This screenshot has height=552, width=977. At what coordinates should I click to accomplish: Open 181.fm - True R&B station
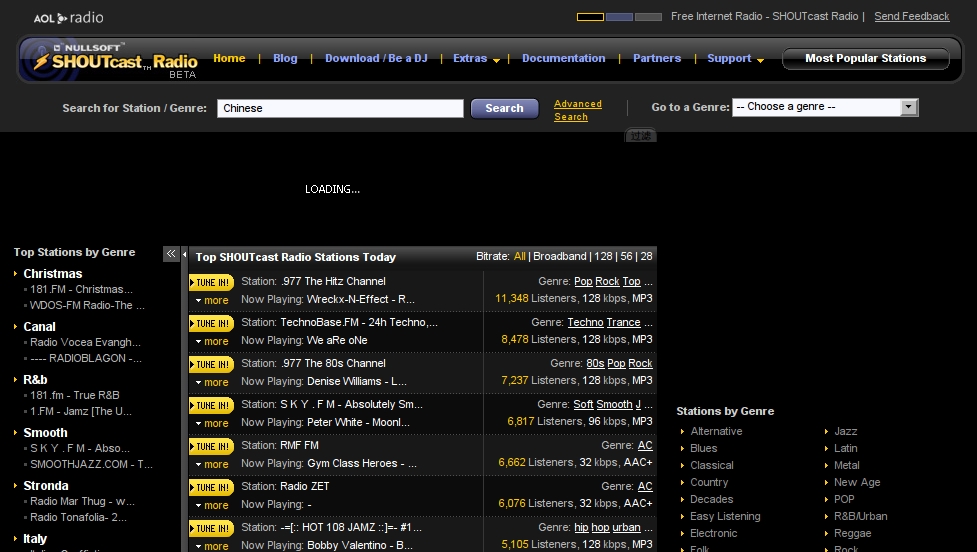[x=75, y=395]
